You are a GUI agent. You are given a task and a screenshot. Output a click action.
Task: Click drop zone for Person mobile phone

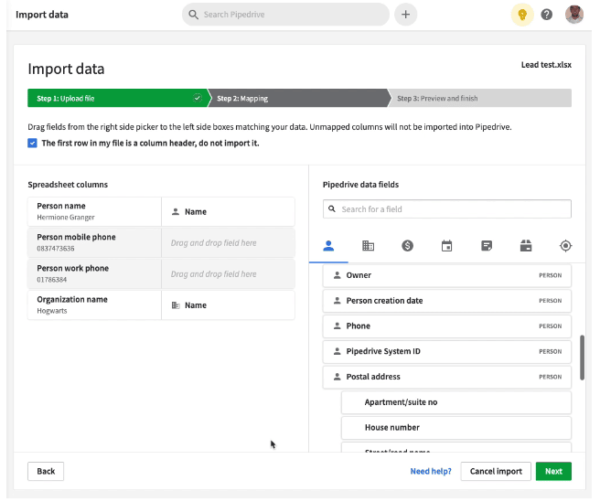tap(228, 243)
